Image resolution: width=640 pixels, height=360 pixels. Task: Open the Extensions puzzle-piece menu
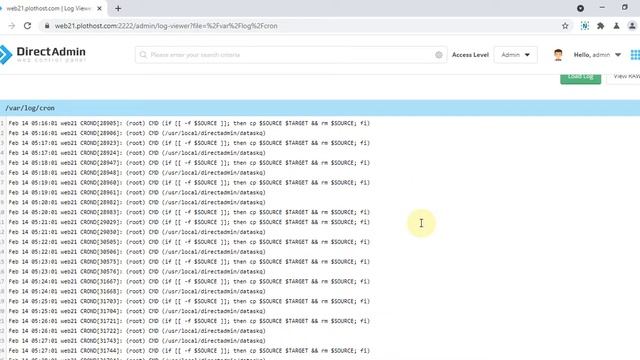(600, 26)
